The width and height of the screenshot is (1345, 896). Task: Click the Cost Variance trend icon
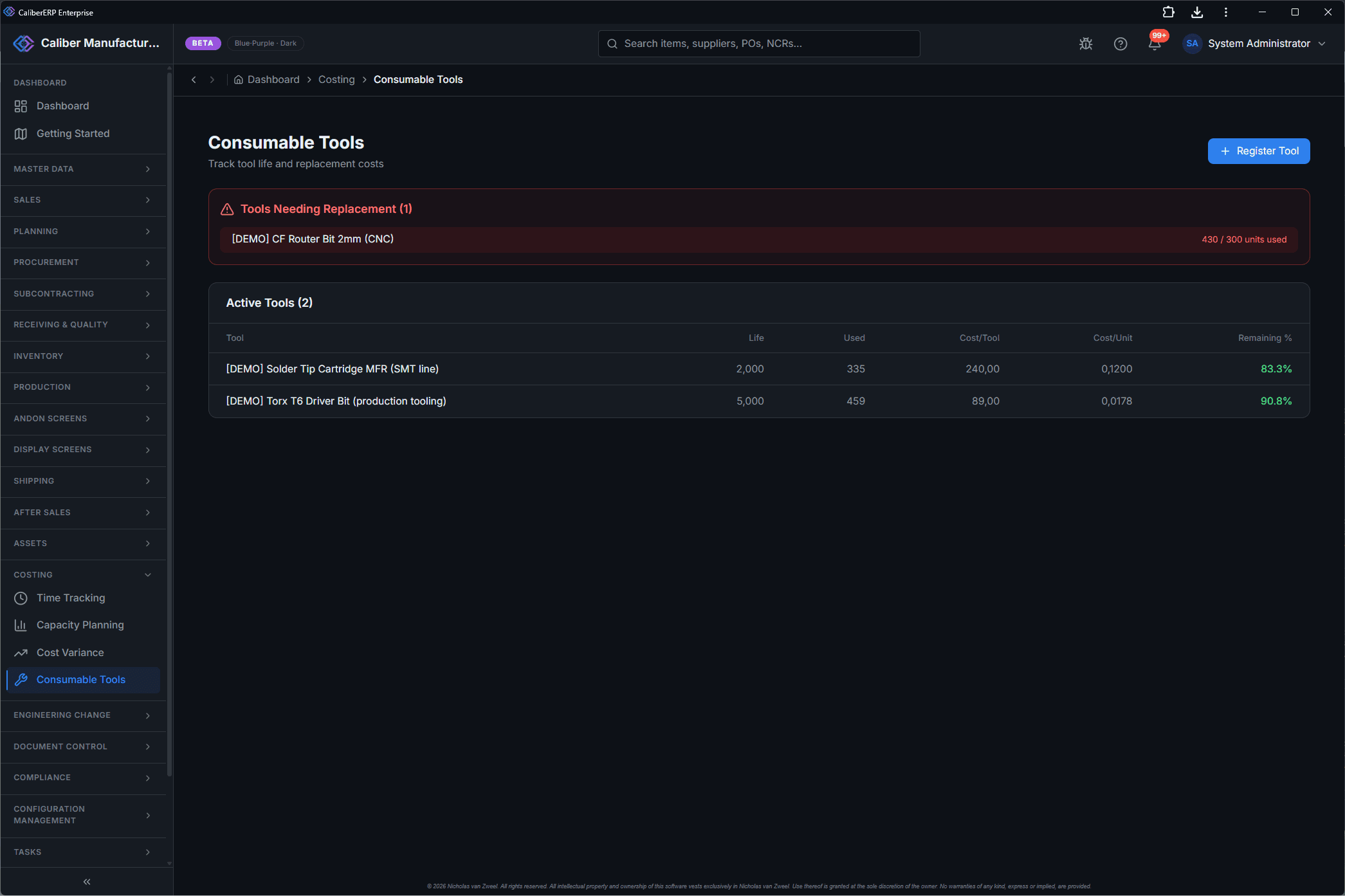click(21, 653)
